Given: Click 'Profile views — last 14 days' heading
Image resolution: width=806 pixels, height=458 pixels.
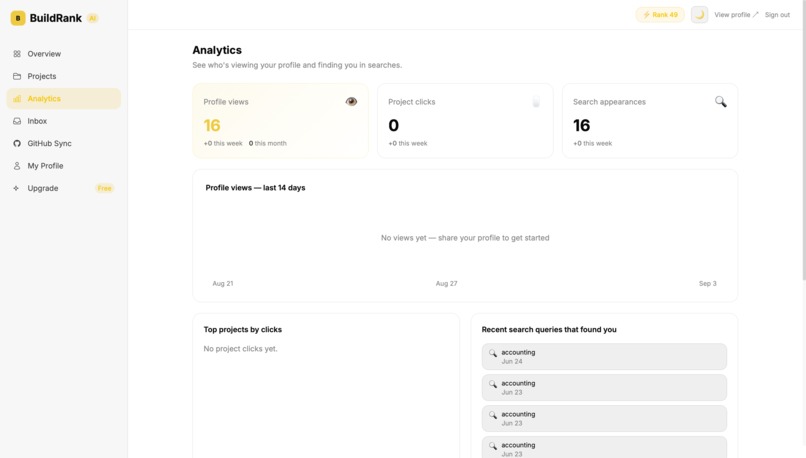Looking at the screenshot, I should point(255,188).
